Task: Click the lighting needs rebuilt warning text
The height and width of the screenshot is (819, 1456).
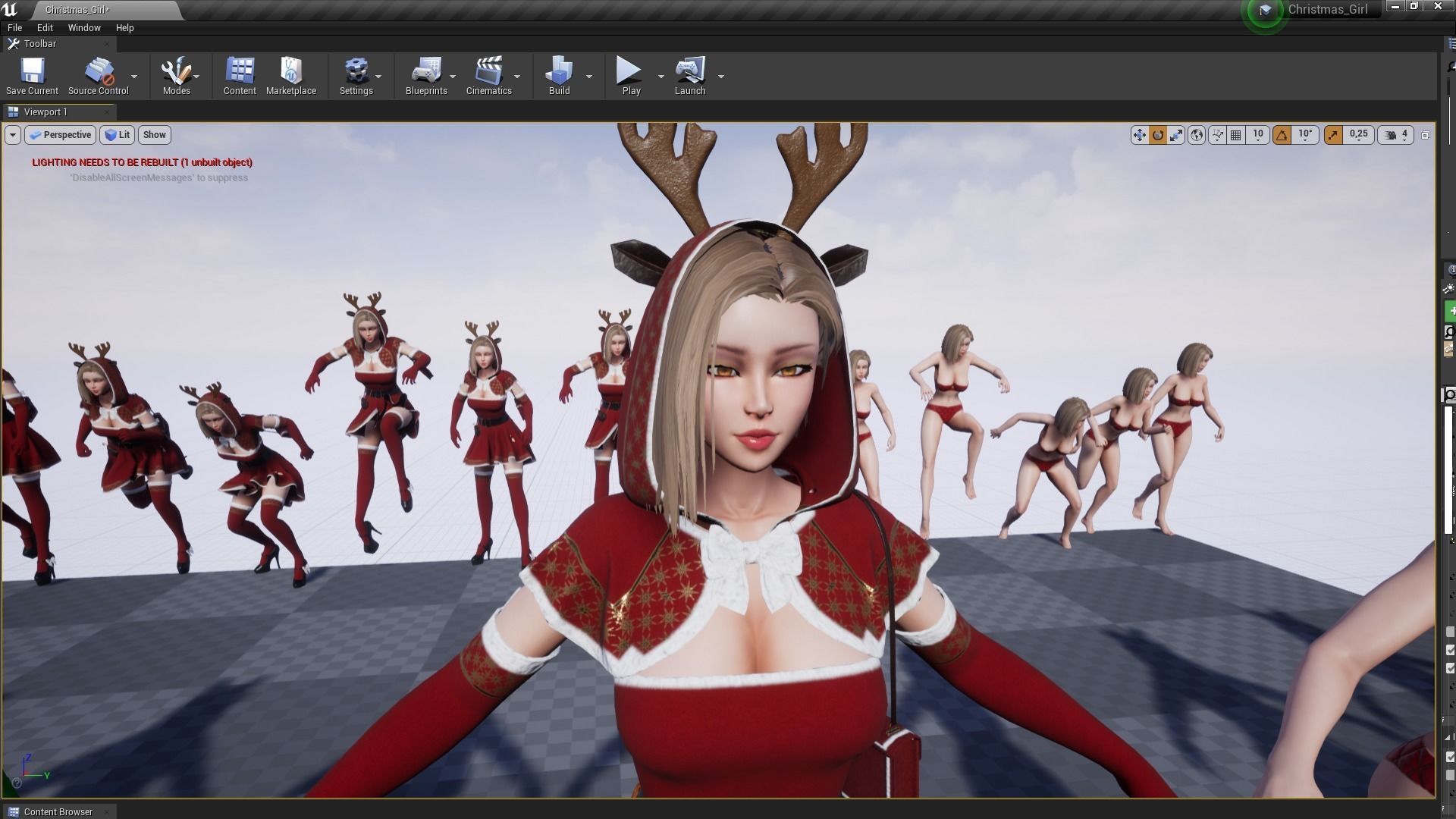Action: tap(142, 162)
